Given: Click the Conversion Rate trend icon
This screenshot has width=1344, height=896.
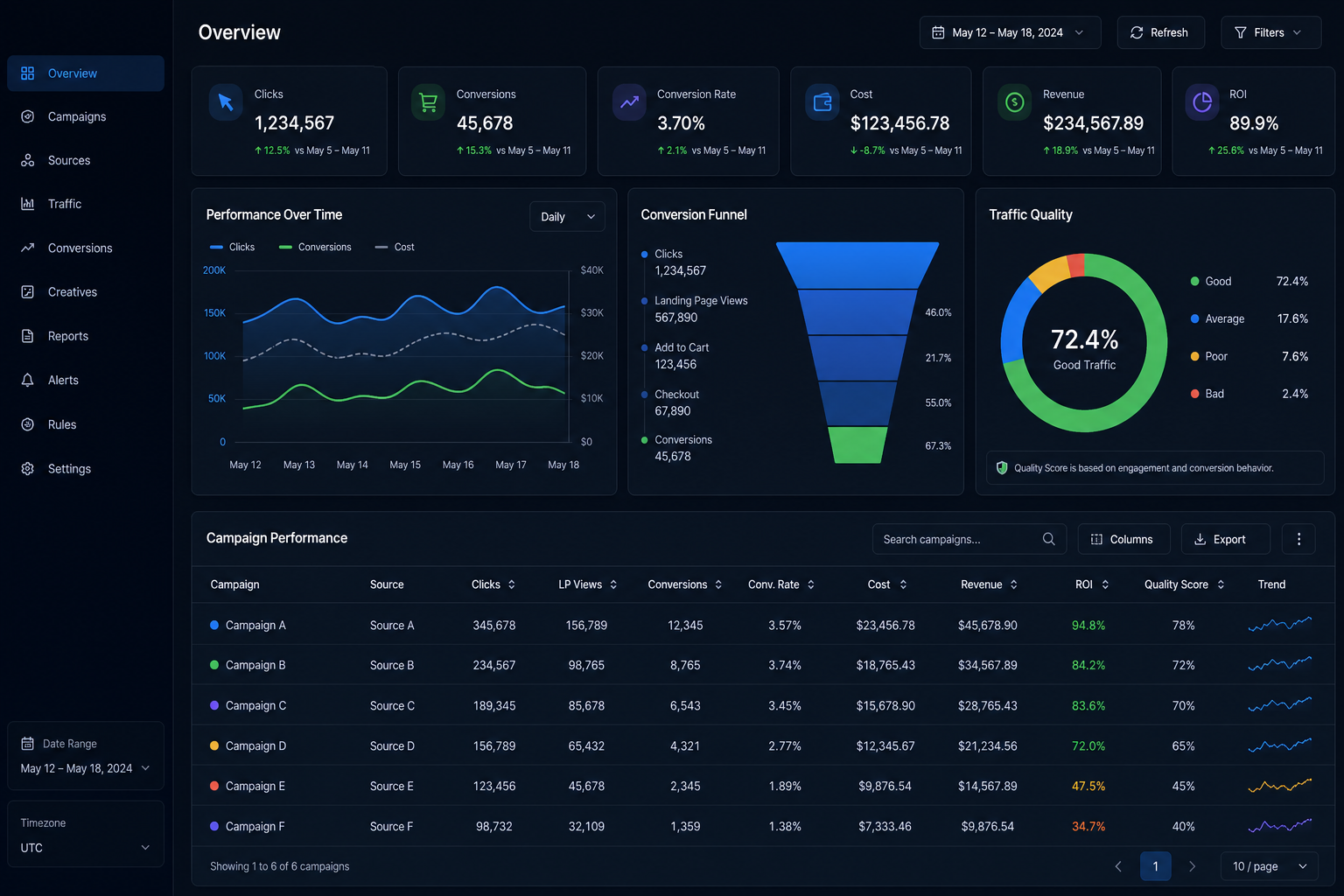Looking at the screenshot, I should click(x=629, y=102).
